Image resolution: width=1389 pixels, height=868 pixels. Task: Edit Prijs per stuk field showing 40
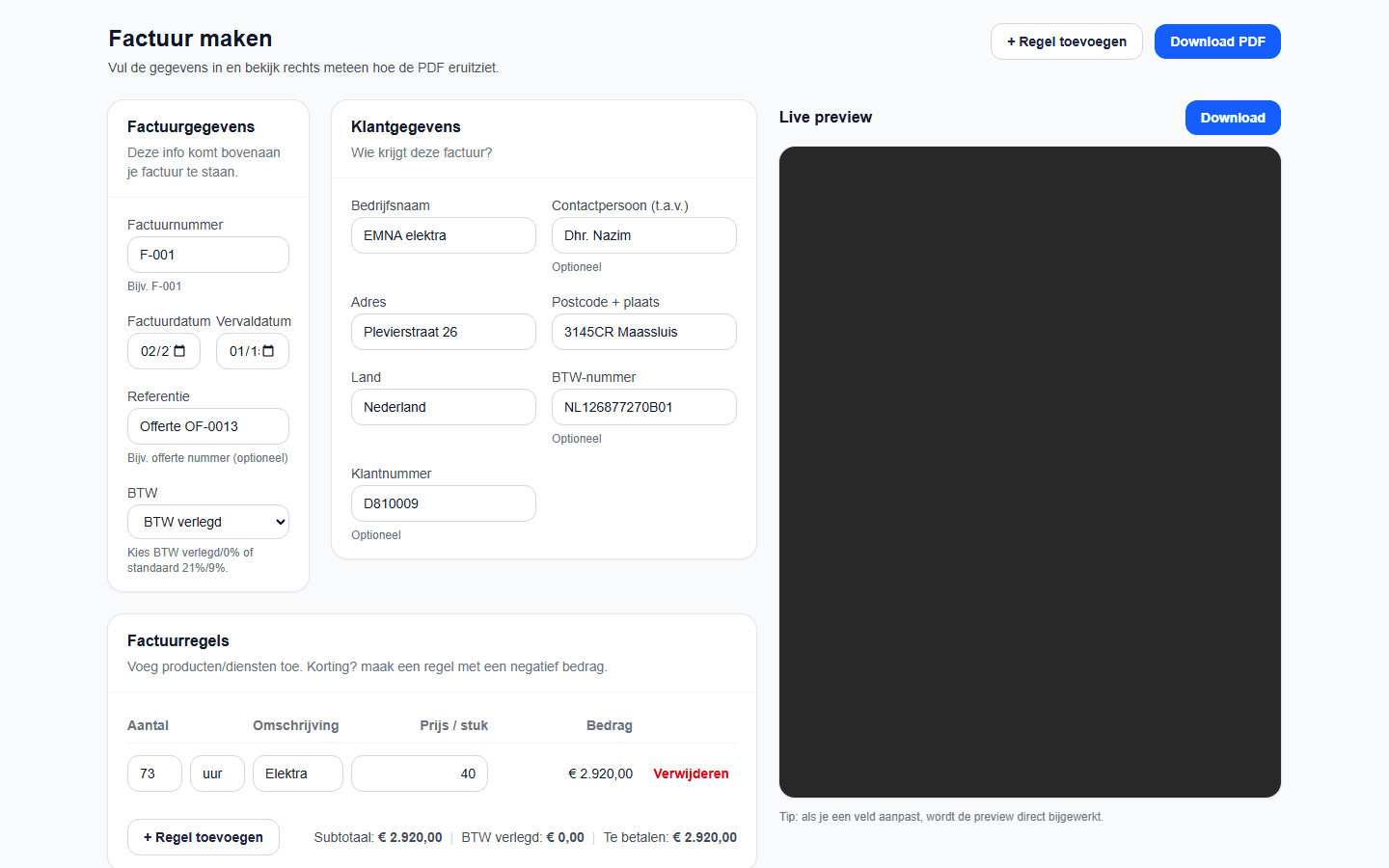point(420,773)
